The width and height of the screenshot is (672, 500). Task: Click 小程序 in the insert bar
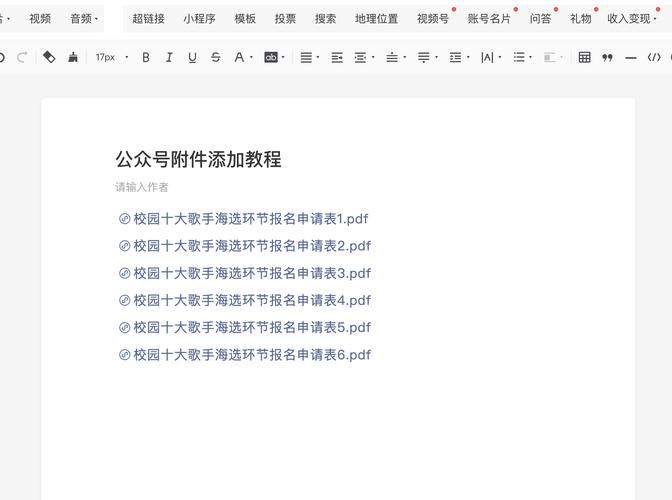[x=199, y=18]
